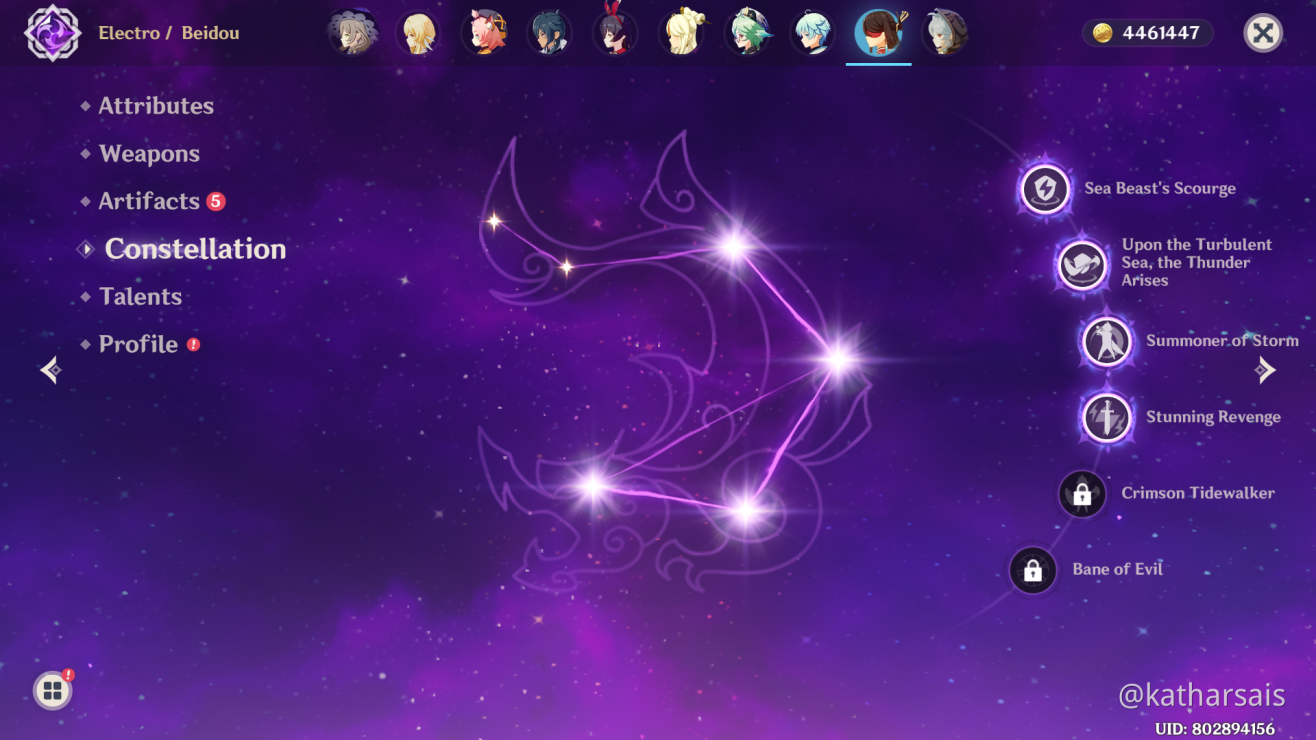Go to the next character arrow
This screenshot has width=1316, height=740.
tap(1265, 371)
